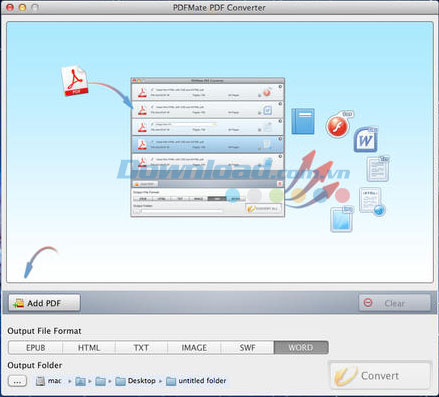Click the Output Folder label
Image resolution: width=439 pixels, height=397 pixels.
(35, 365)
